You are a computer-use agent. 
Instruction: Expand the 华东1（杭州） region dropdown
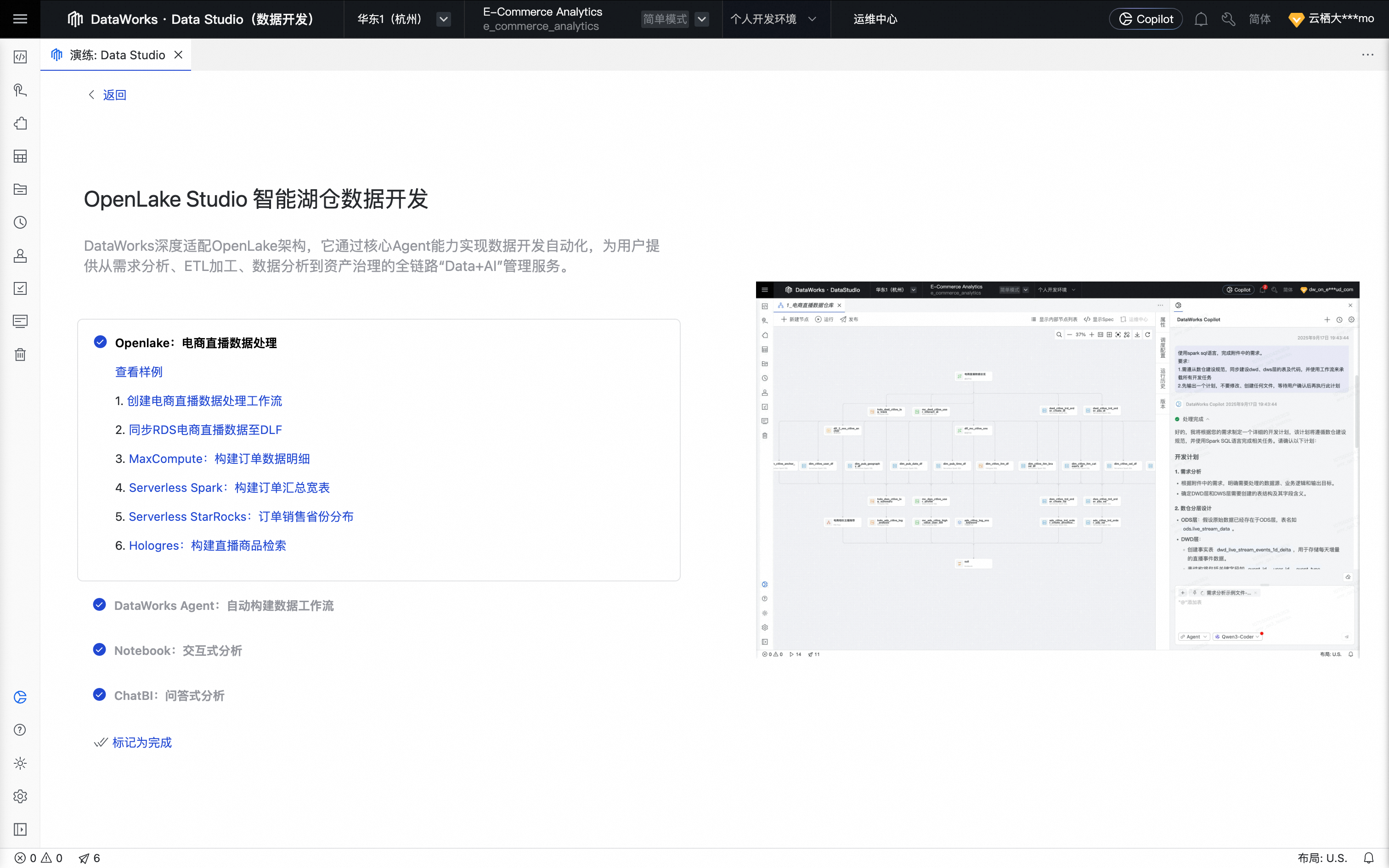444,19
